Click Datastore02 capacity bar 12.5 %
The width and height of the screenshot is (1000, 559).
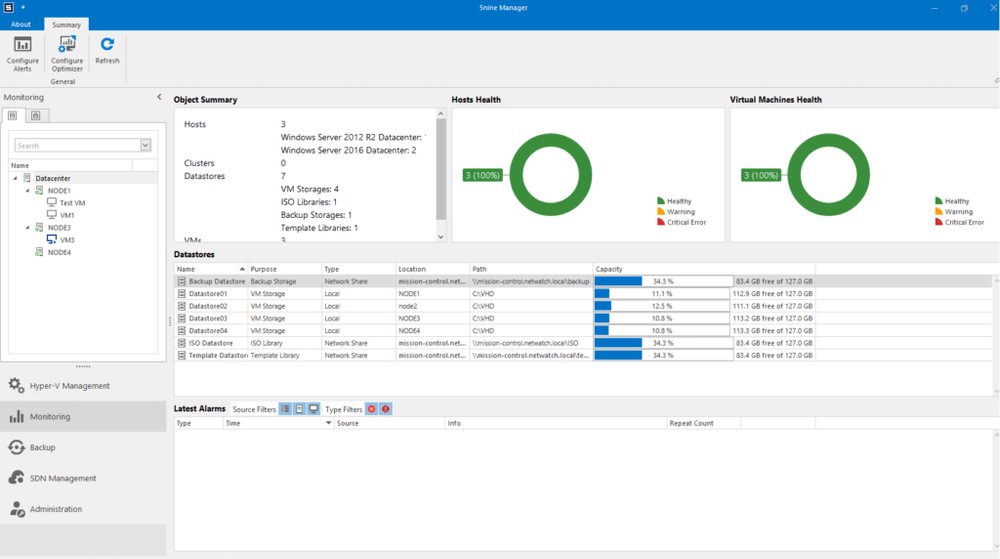[x=662, y=306]
